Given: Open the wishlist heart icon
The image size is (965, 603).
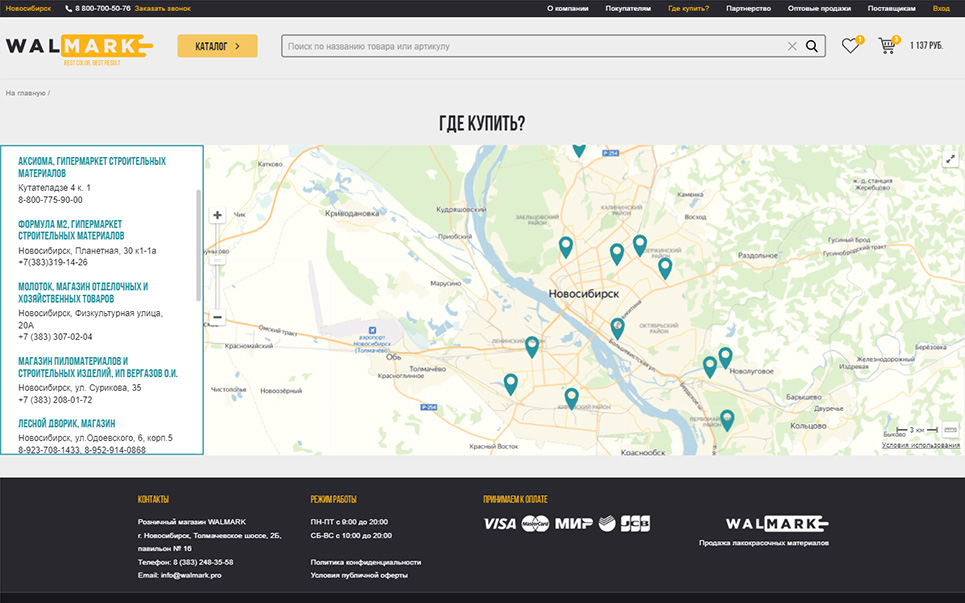Looking at the screenshot, I should click(x=851, y=46).
